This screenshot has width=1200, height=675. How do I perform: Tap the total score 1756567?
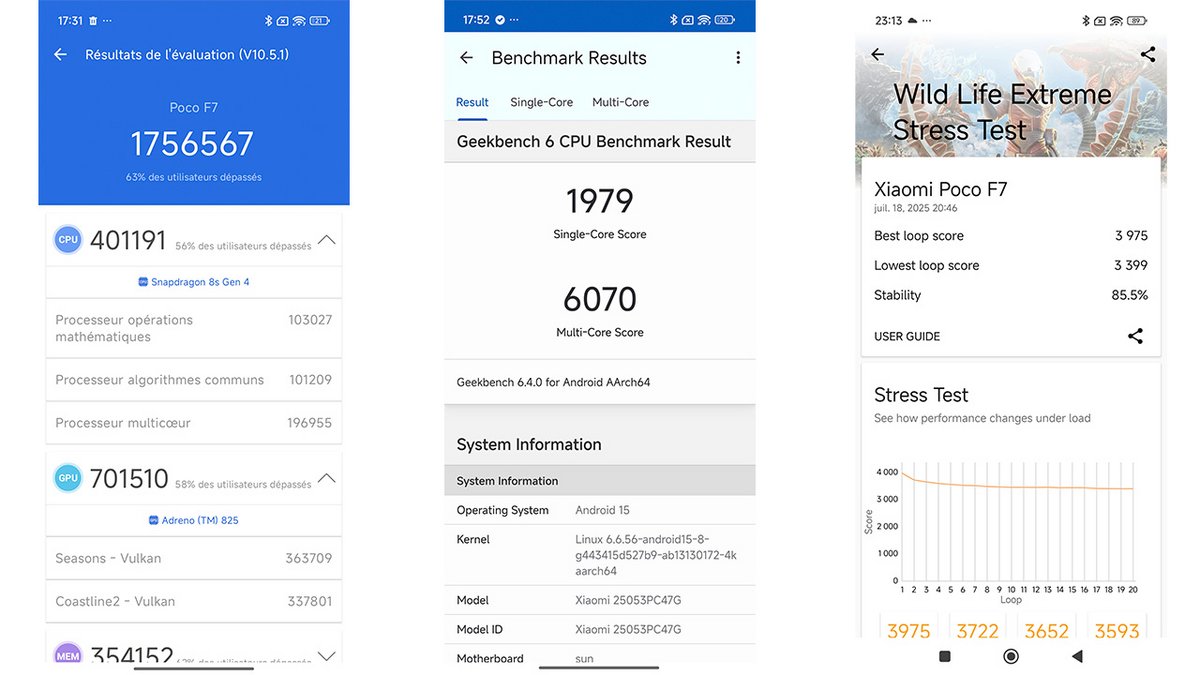192,144
